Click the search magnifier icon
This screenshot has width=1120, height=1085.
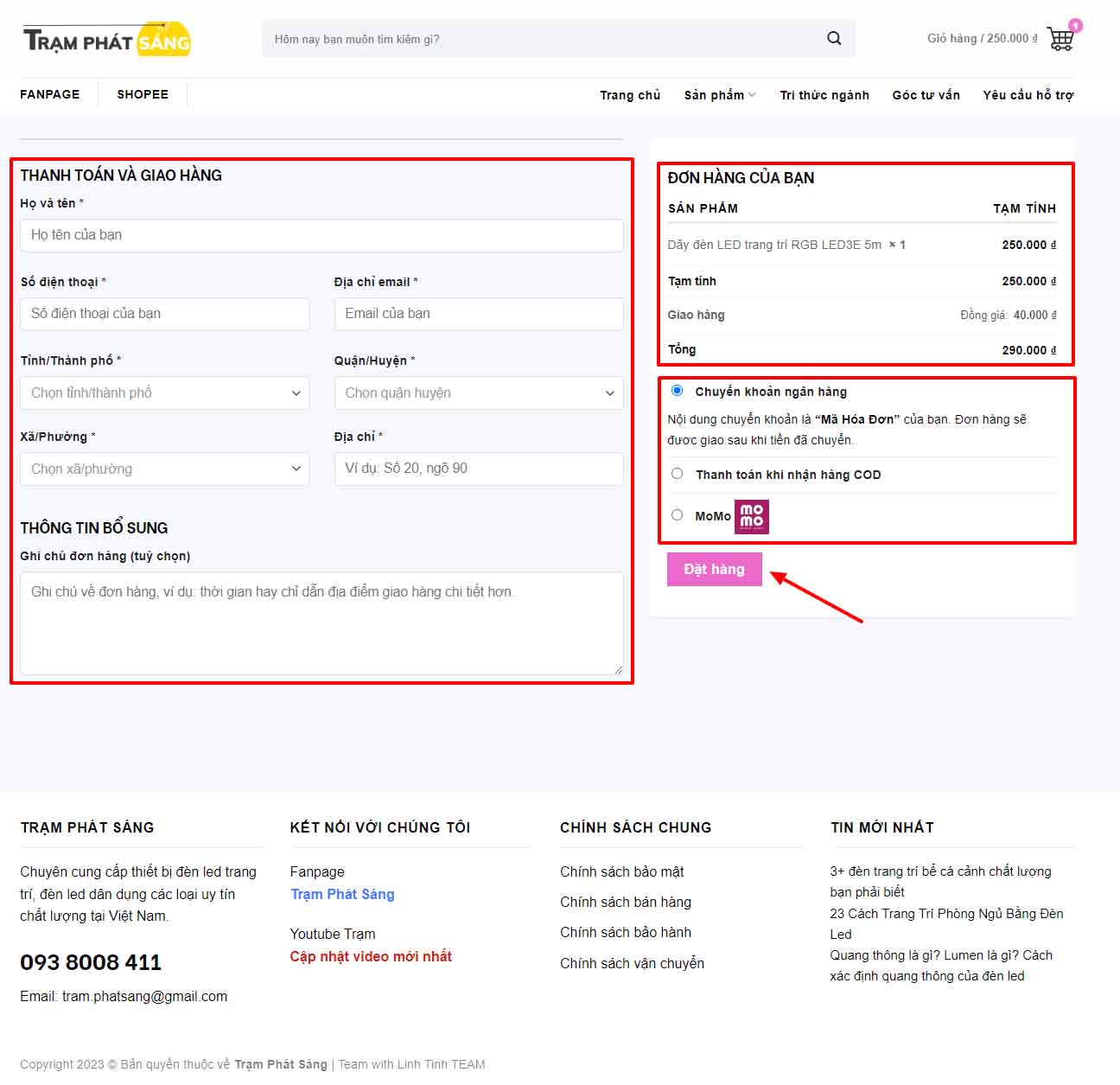[x=834, y=38]
